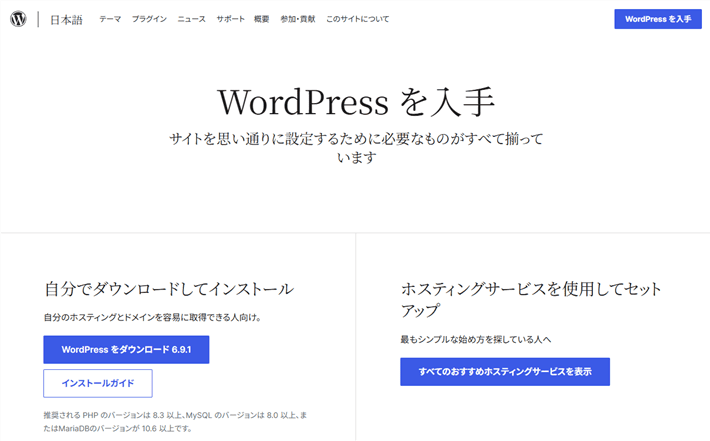
Task: Click the heading 自分でダウンロードしてインストール
Action: (x=169, y=289)
